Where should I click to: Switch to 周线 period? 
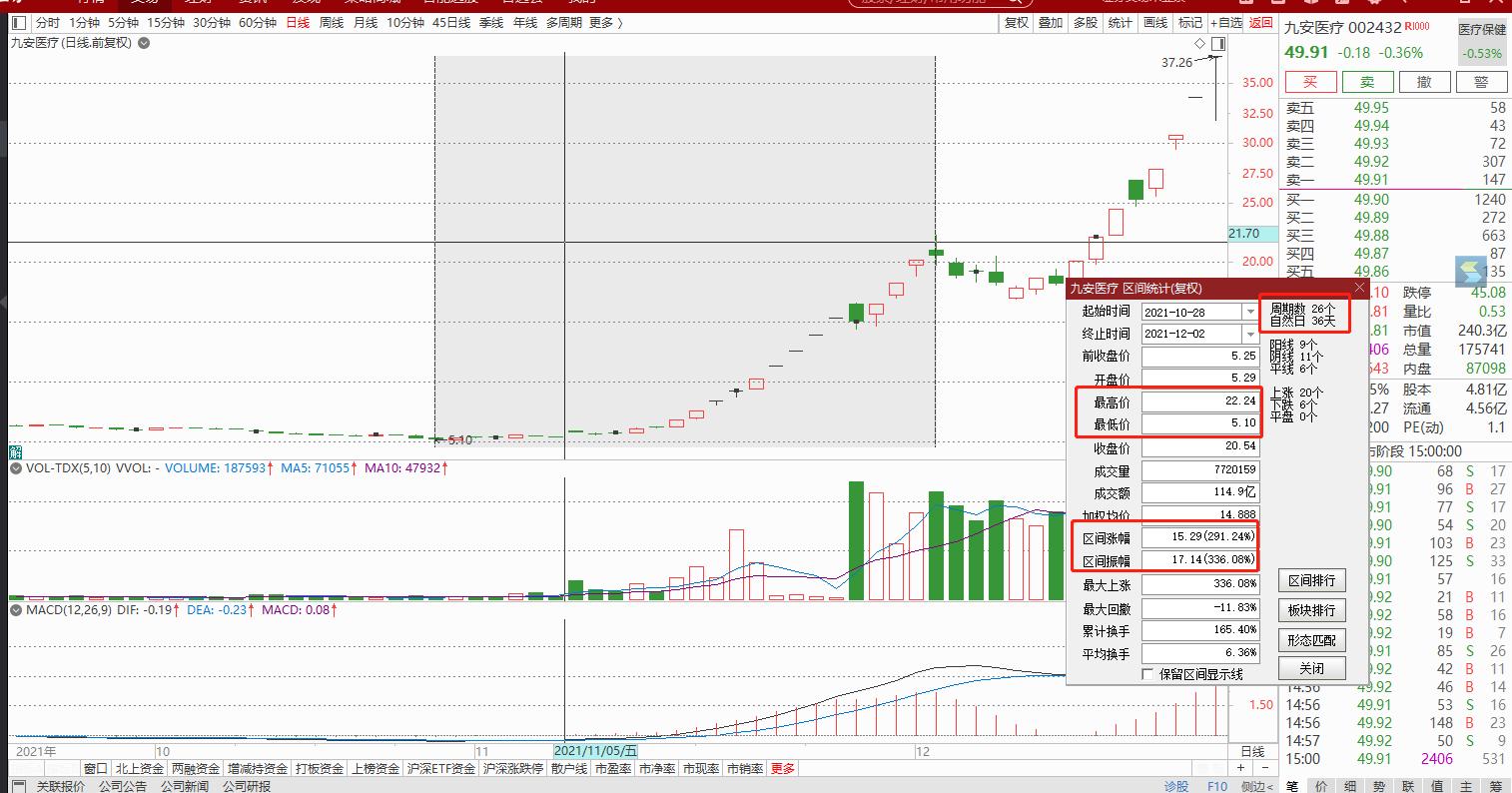point(332,23)
